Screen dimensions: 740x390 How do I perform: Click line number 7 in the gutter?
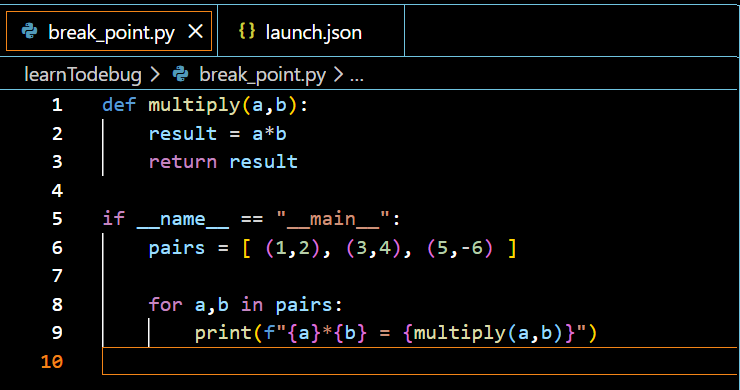click(x=57, y=276)
